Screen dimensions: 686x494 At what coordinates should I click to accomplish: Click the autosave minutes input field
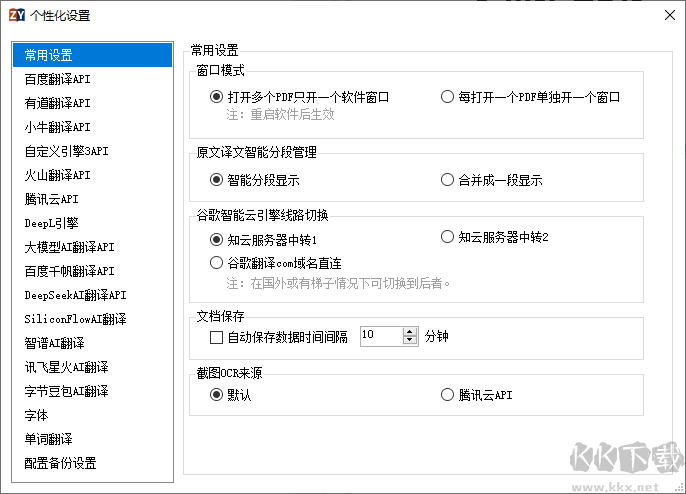pyautogui.click(x=381, y=336)
